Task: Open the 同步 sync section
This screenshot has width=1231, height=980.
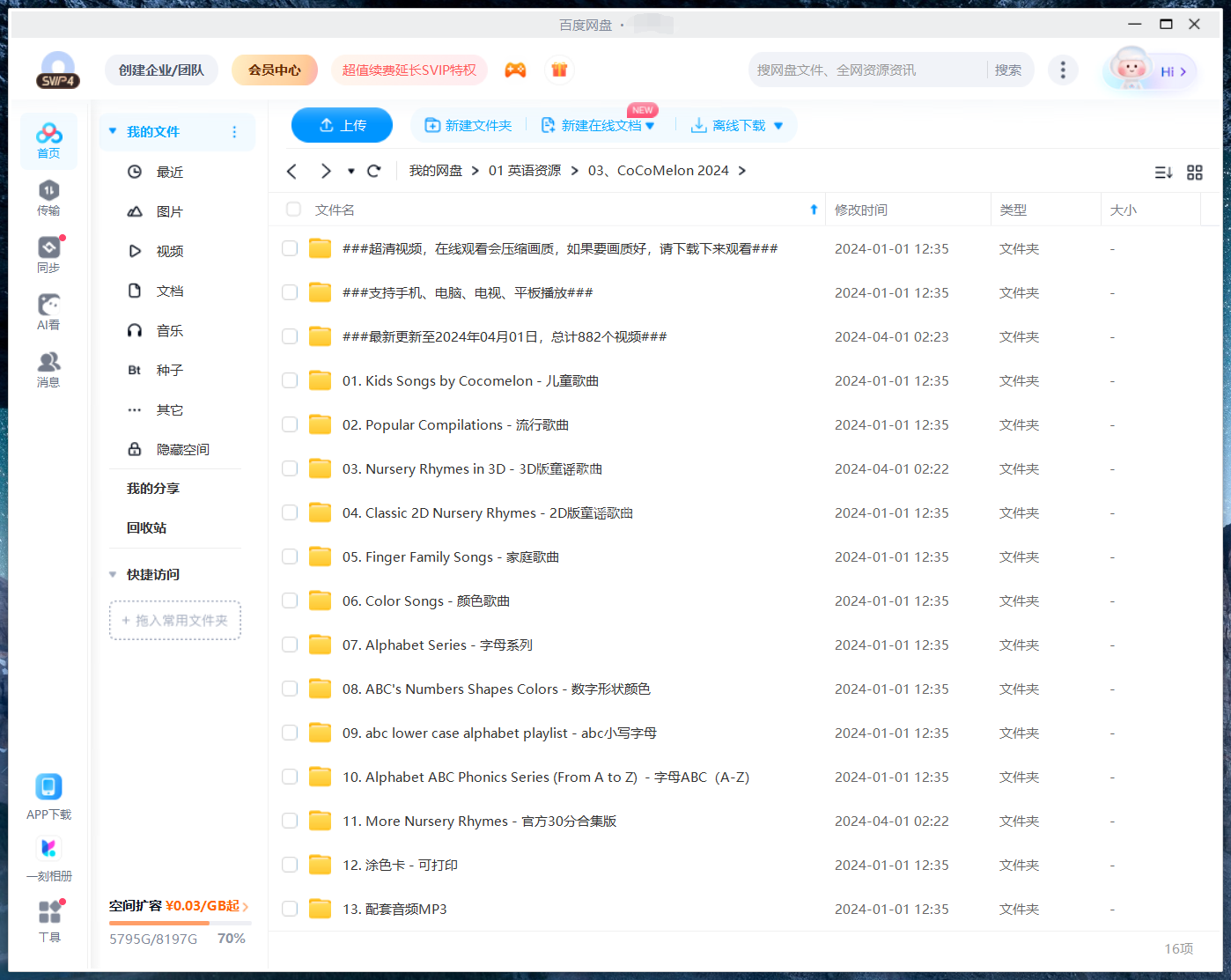Action: click(x=48, y=254)
